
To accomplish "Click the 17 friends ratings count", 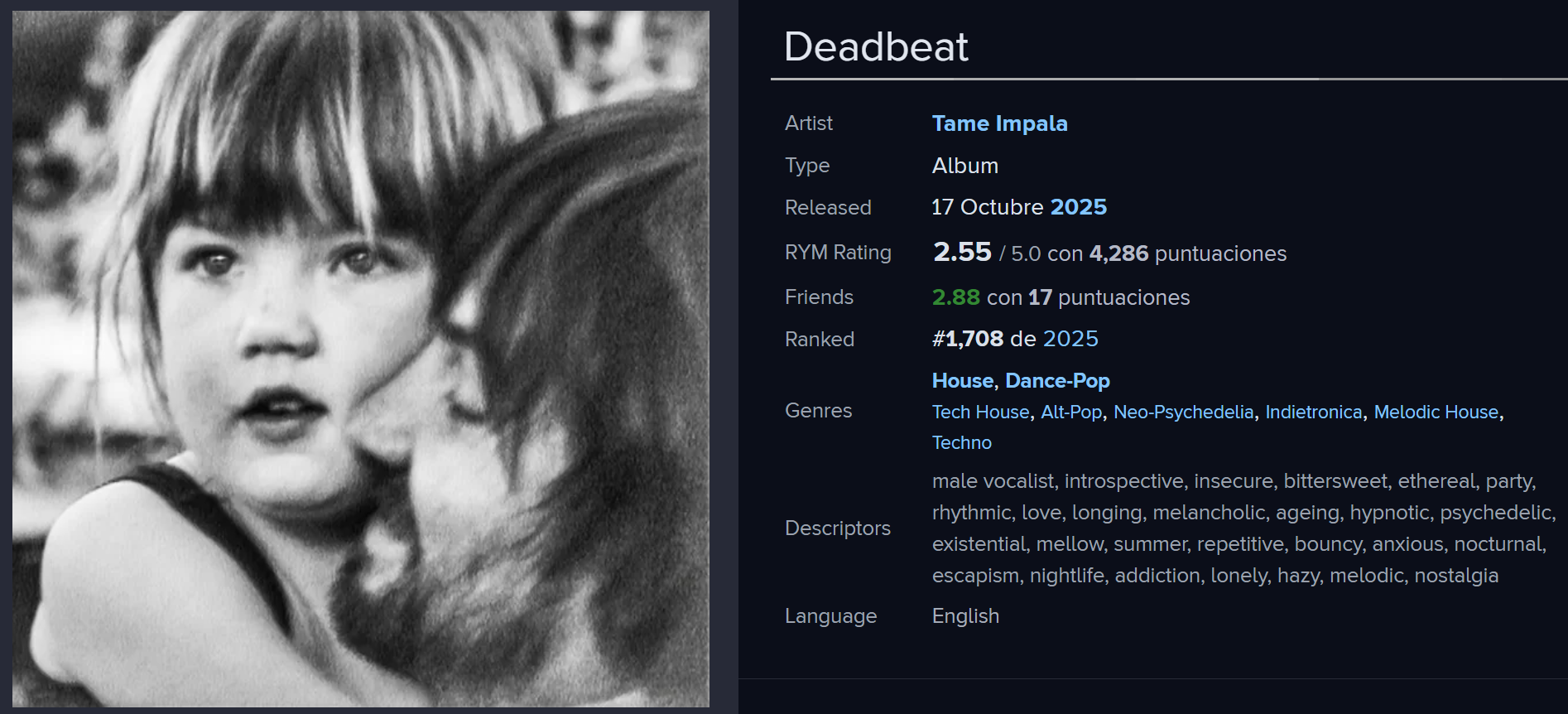I will 1040,297.
